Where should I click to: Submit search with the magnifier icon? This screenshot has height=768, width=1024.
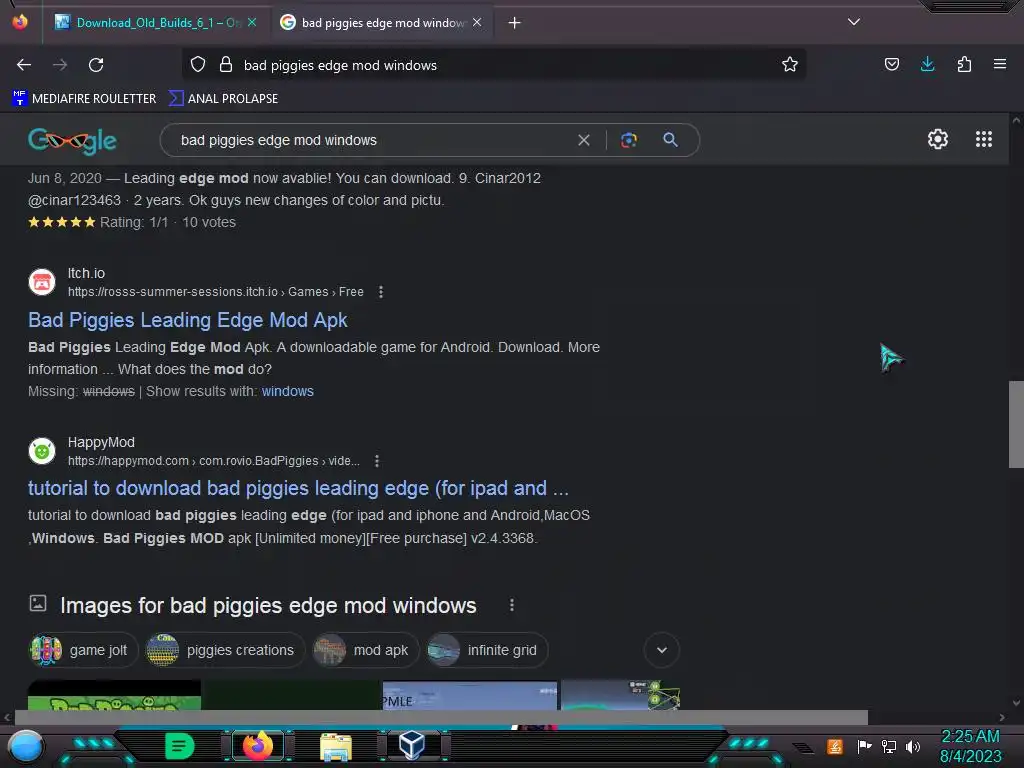pos(670,140)
